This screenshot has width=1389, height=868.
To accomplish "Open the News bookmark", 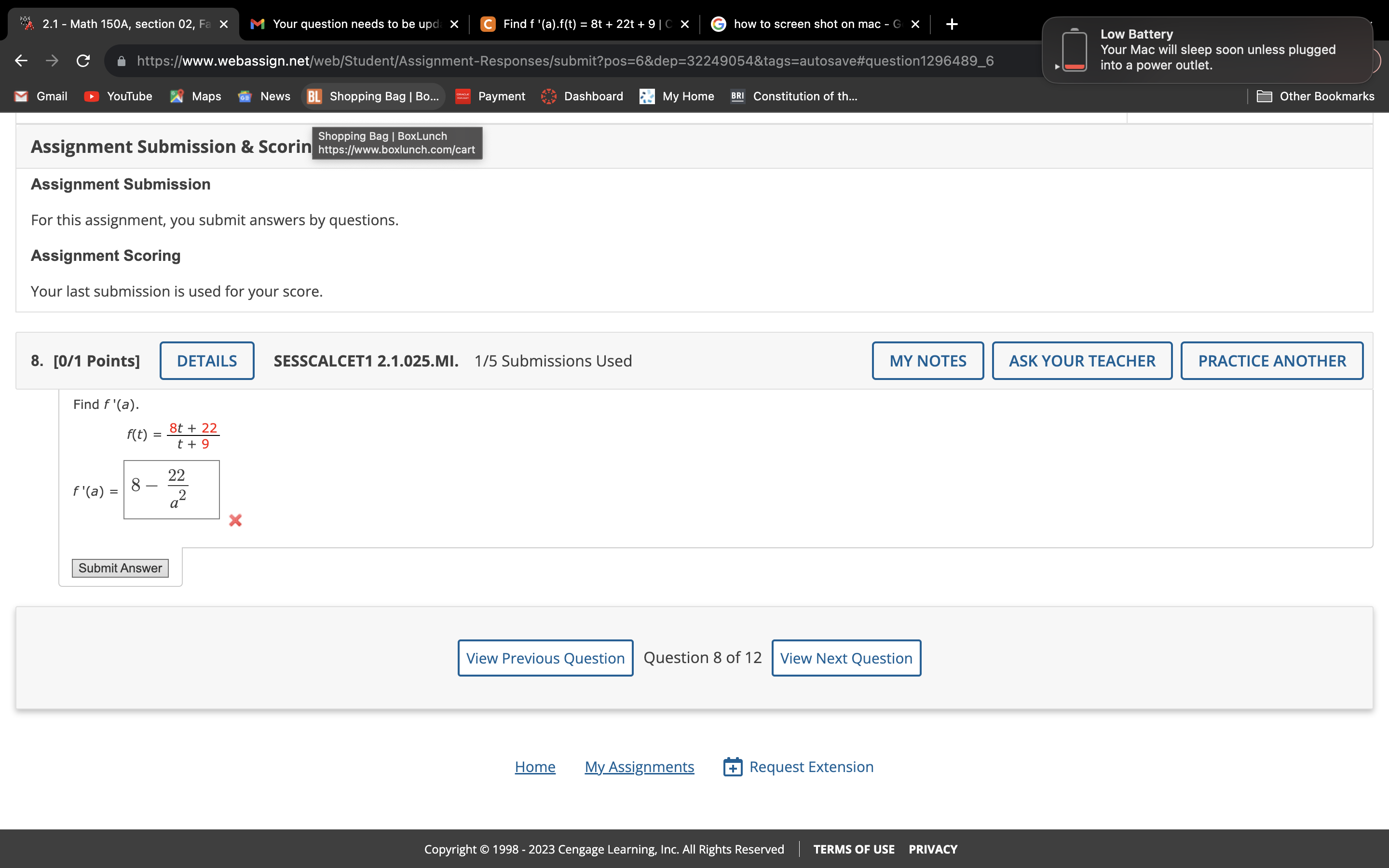I will (264, 96).
